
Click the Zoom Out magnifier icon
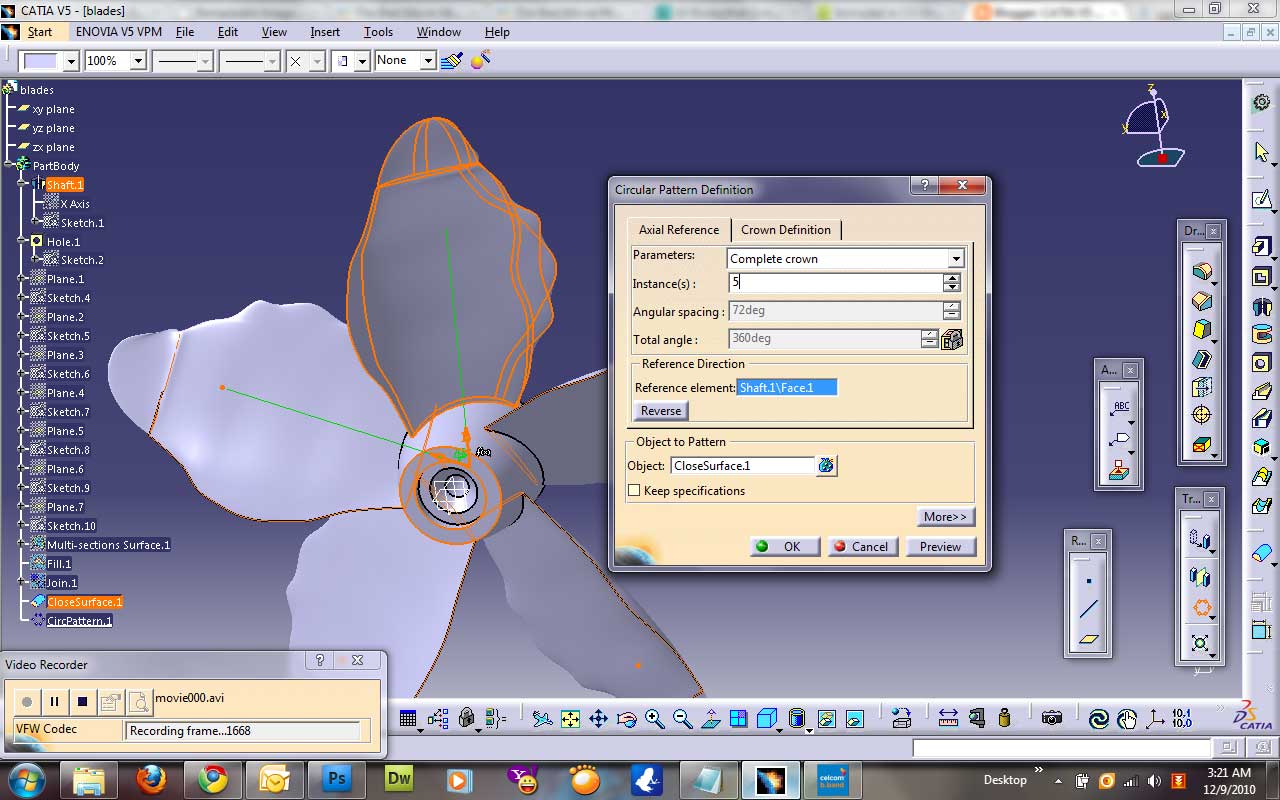tap(682, 718)
